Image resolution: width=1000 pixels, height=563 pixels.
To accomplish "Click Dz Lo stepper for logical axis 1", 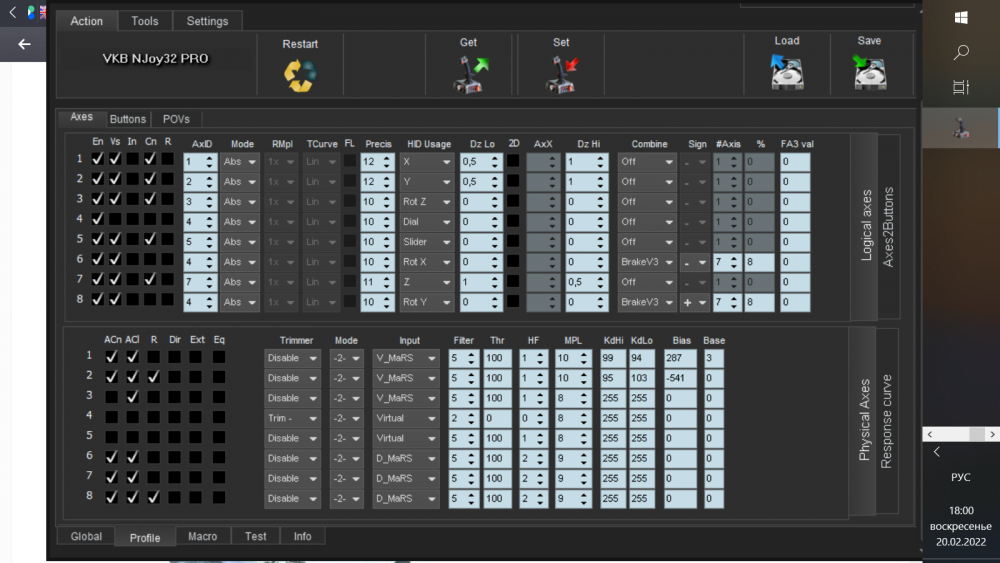I will (495, 162).
